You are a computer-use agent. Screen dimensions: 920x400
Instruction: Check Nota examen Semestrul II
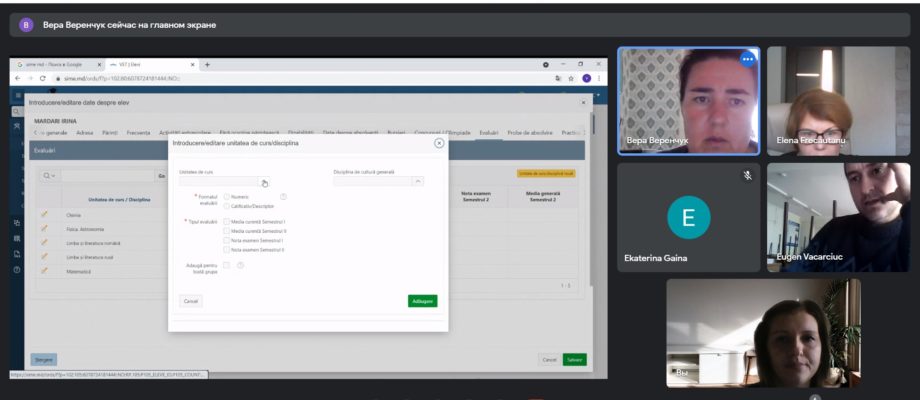(x=226, y=250)
